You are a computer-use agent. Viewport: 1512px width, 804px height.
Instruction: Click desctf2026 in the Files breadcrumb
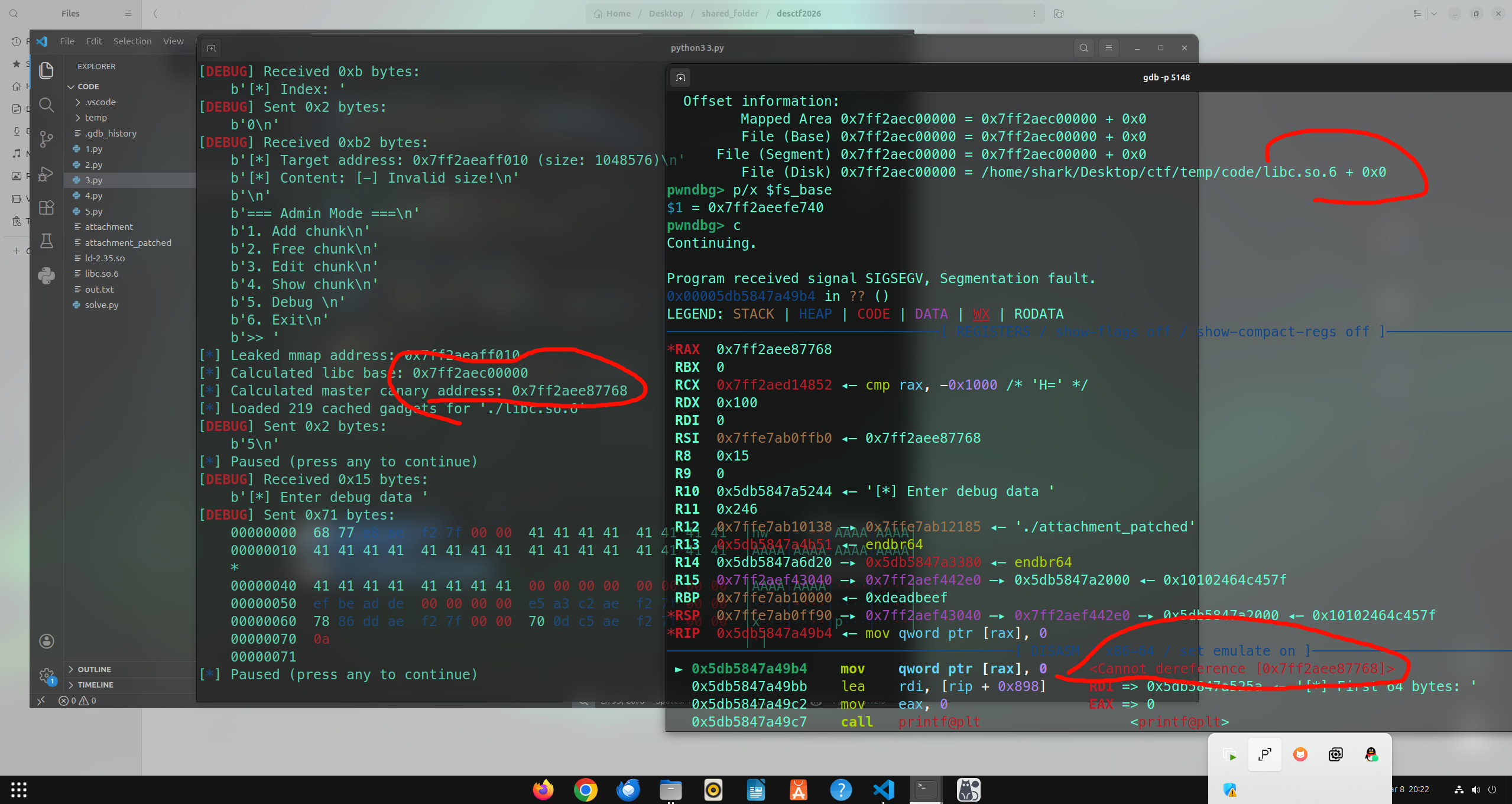799,14
